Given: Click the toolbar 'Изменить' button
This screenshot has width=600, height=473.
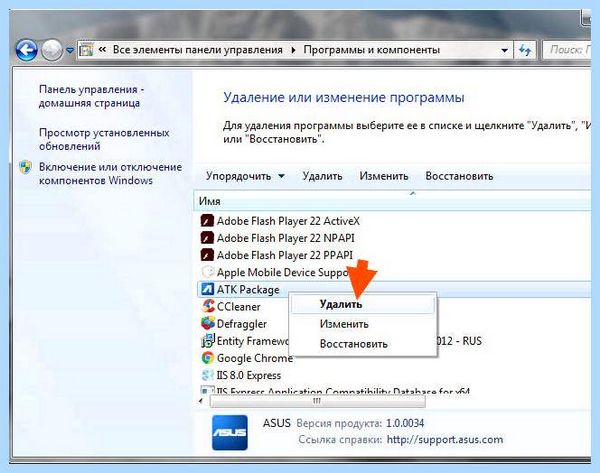Looking at the screenshot, I should [x=384, y=176].
